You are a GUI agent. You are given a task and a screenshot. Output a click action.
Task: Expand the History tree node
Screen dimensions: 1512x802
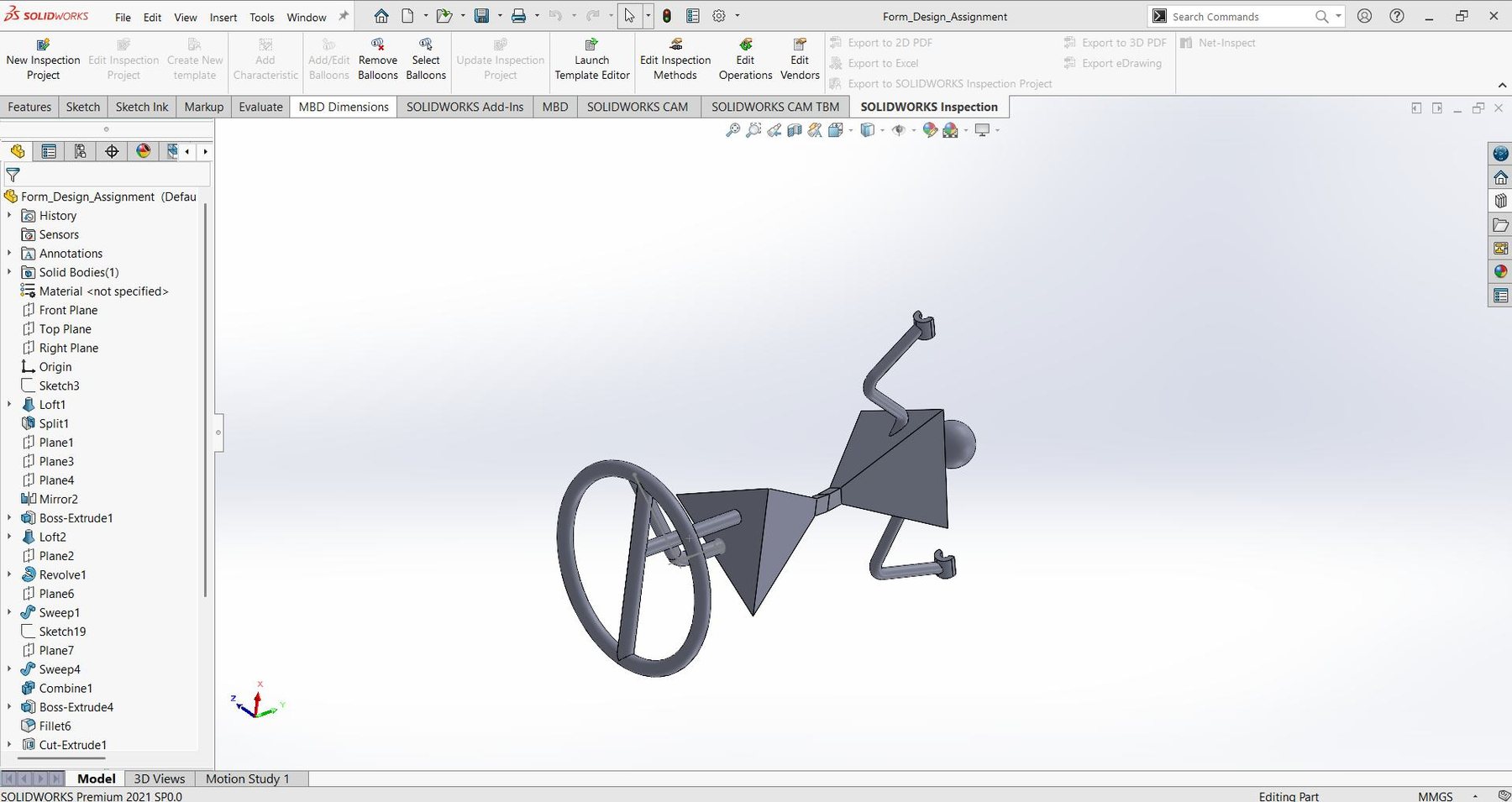coord(9,216)
